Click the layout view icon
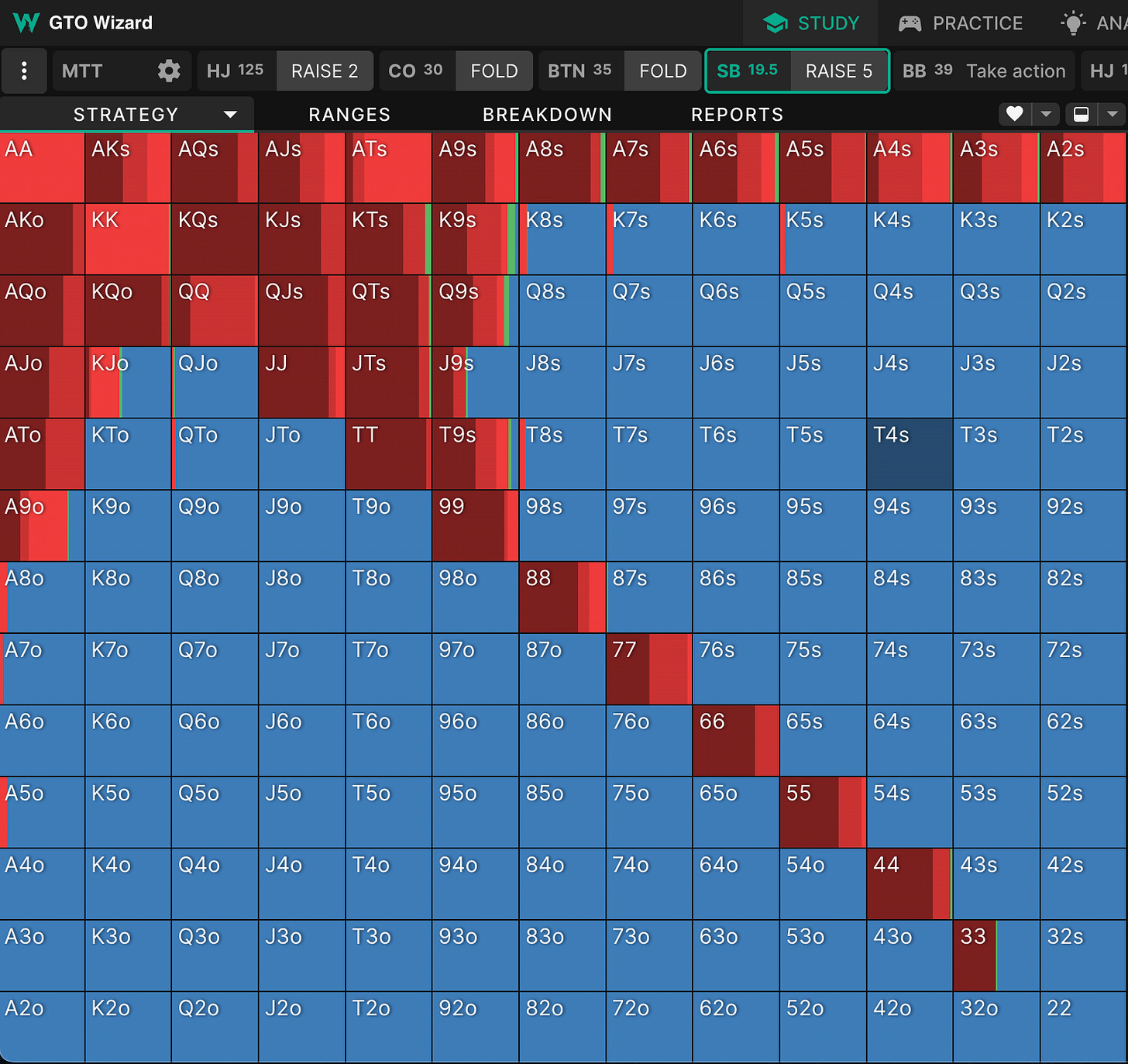Viewport: 1128px width, 1064px height. [x=1081, y=114]
